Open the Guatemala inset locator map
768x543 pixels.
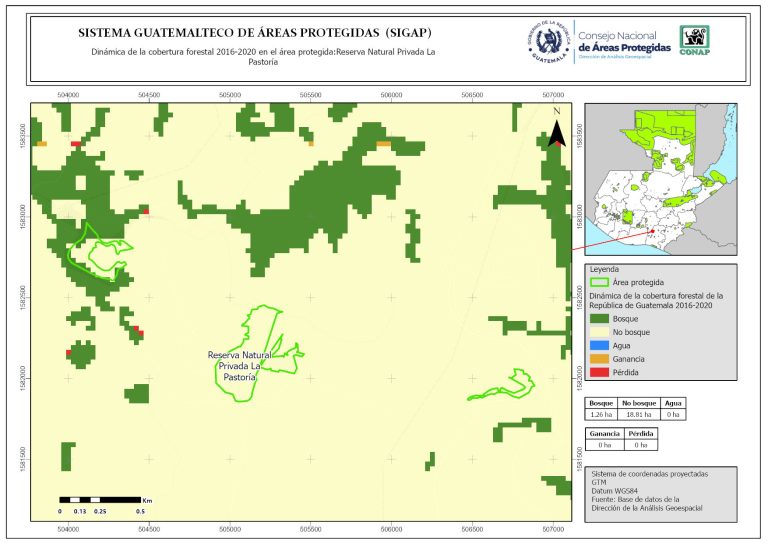pyautogui.click(x=660, y=180)
